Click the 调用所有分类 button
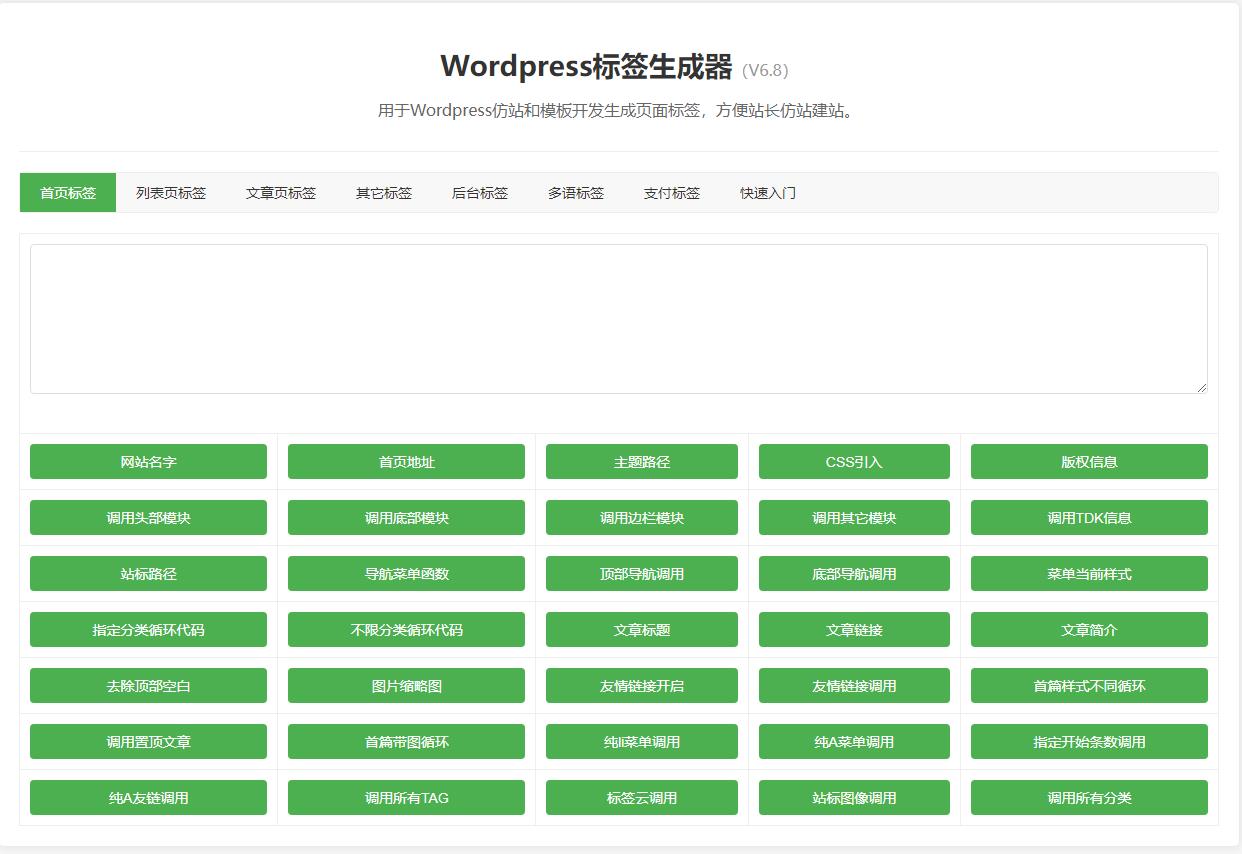The width and height of the screenshot is (1242, 854). pyautogui.click(x=1088, y=797)
